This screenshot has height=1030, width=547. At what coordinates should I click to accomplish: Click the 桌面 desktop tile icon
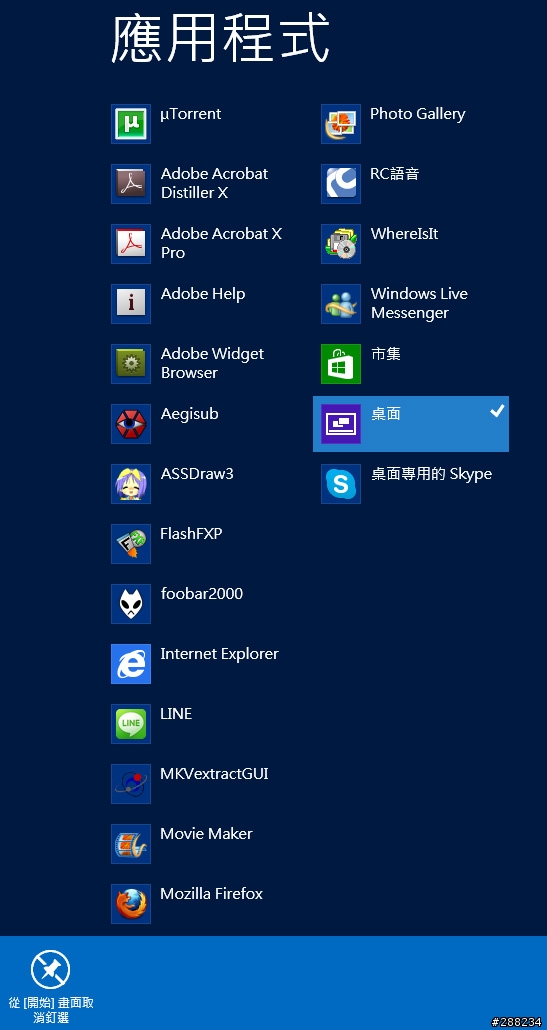point(341,424)
